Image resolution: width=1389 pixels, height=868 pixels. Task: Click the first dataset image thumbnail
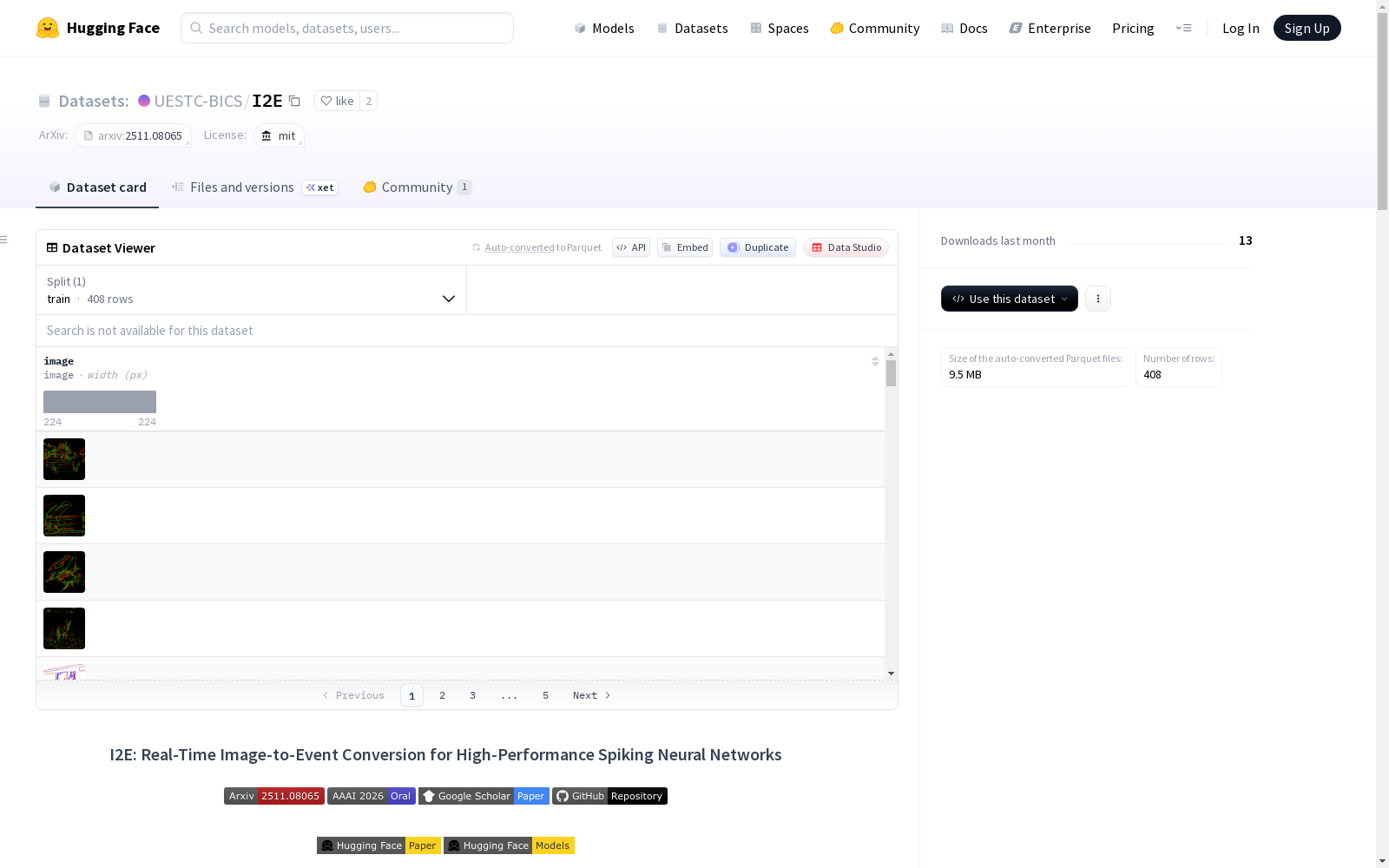tap(64, 459)
